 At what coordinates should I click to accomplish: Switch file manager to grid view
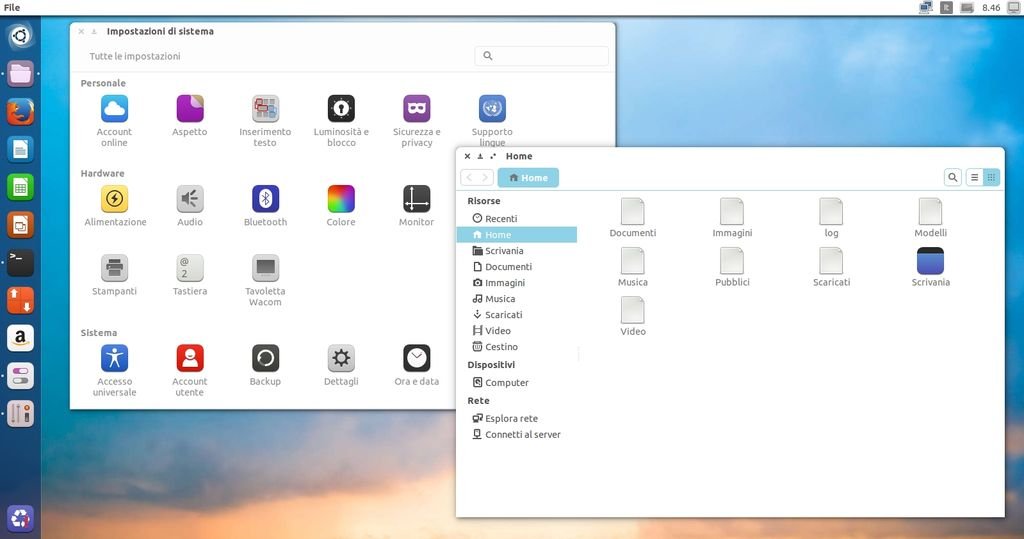[991, 177]
